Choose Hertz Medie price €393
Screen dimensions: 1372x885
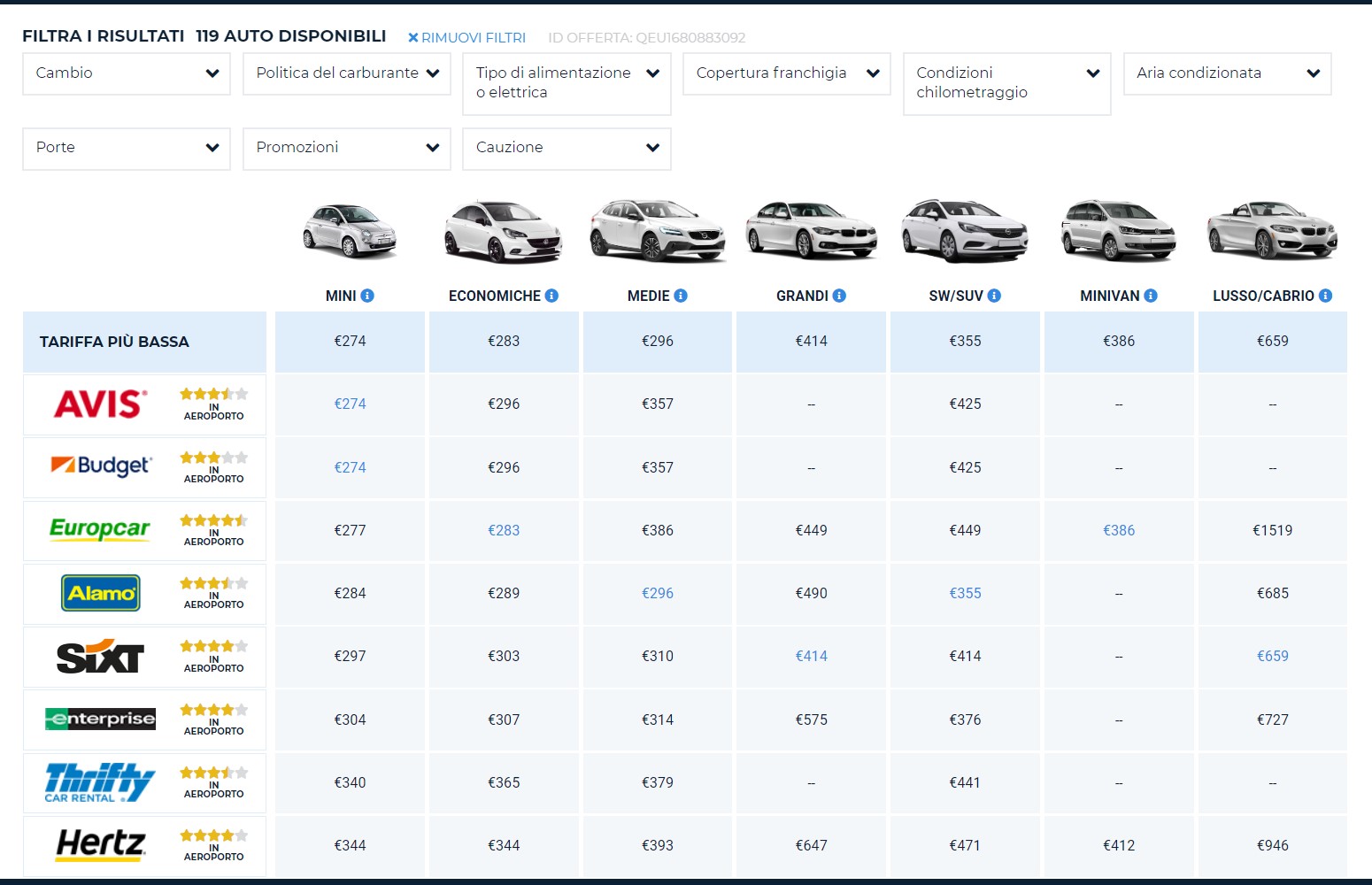pos(658,845)
